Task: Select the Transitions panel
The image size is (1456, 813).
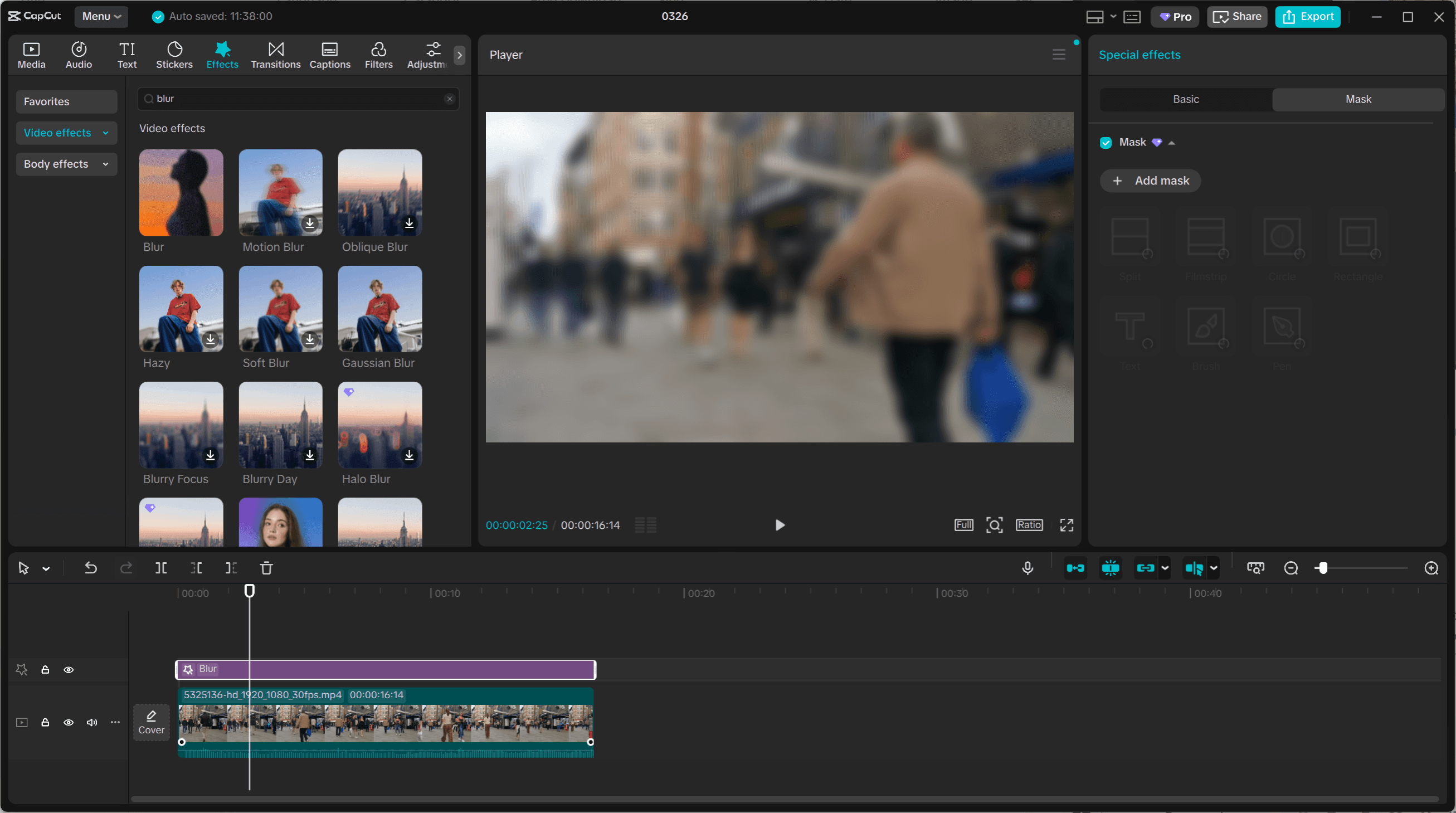Action: [x=275, y=54]
